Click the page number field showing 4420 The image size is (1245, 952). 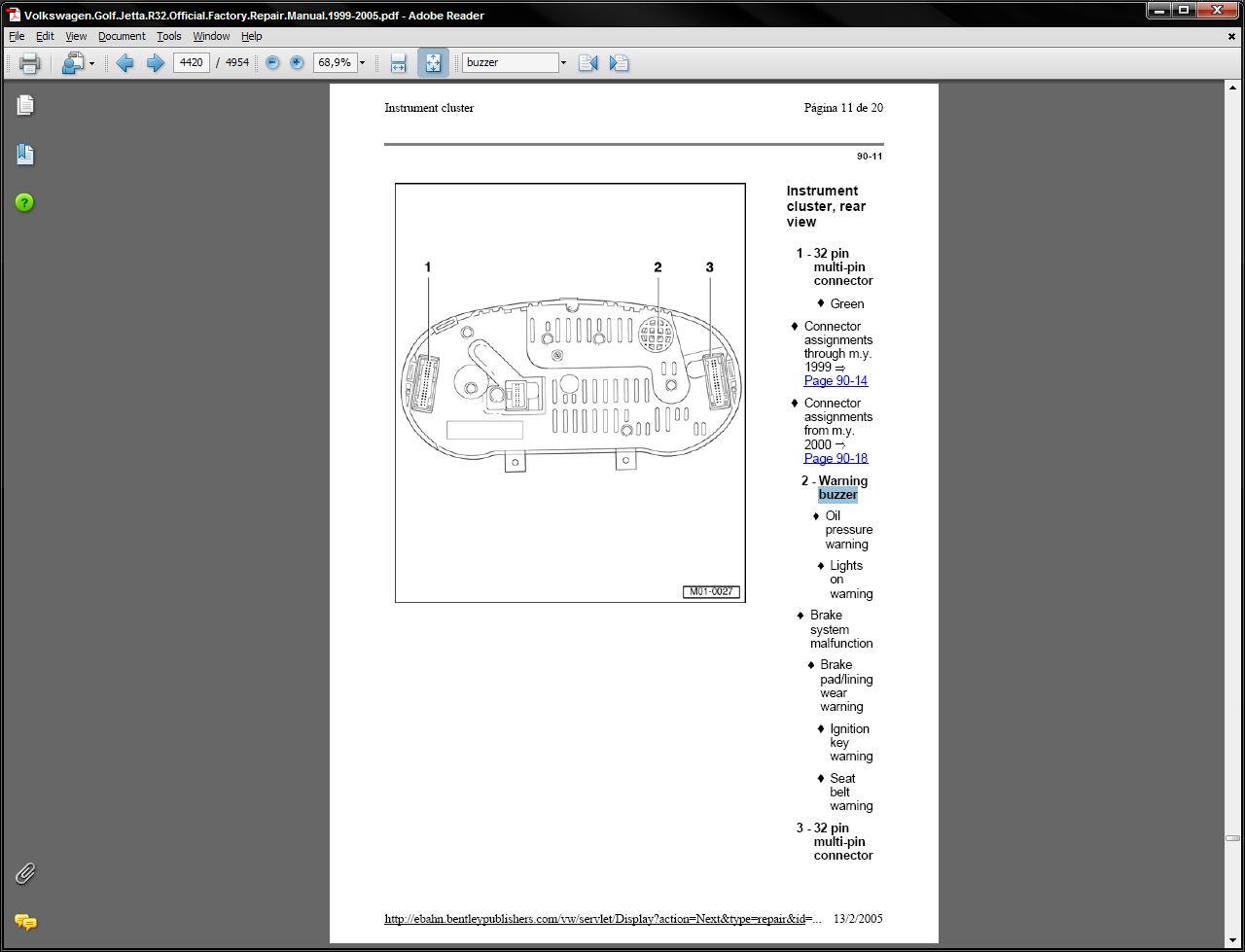[x=192, y=63]
